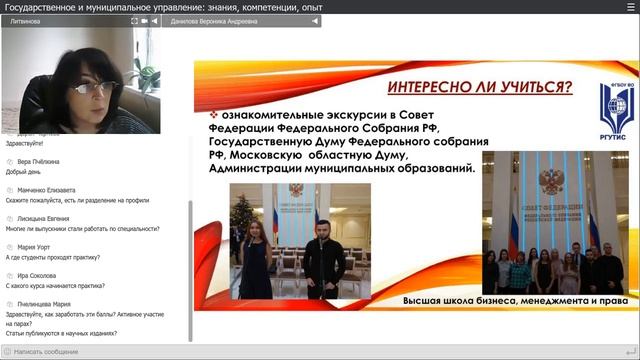The width and height of the screenshot is (640, 360).
Task: Click the avatar icon next to Вера Пчёлкина
Action: click(x=10, y=162)
